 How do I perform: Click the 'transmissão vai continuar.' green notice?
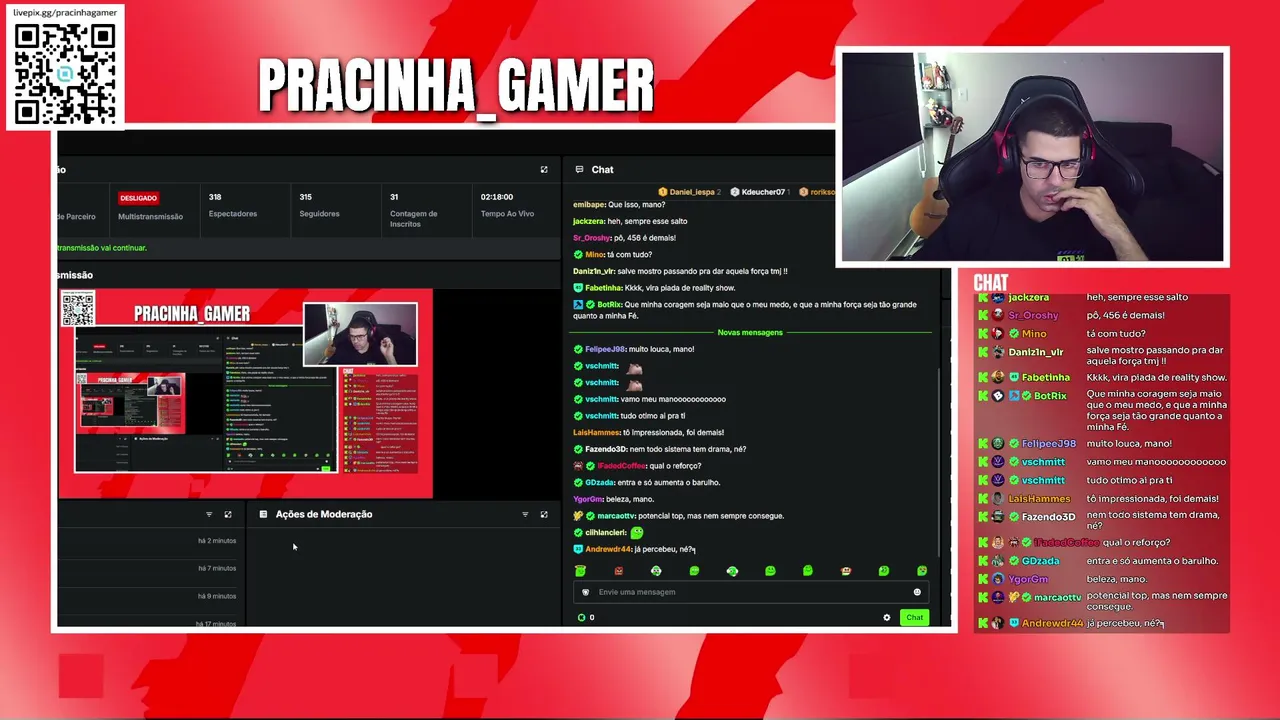tap(102, 248)
